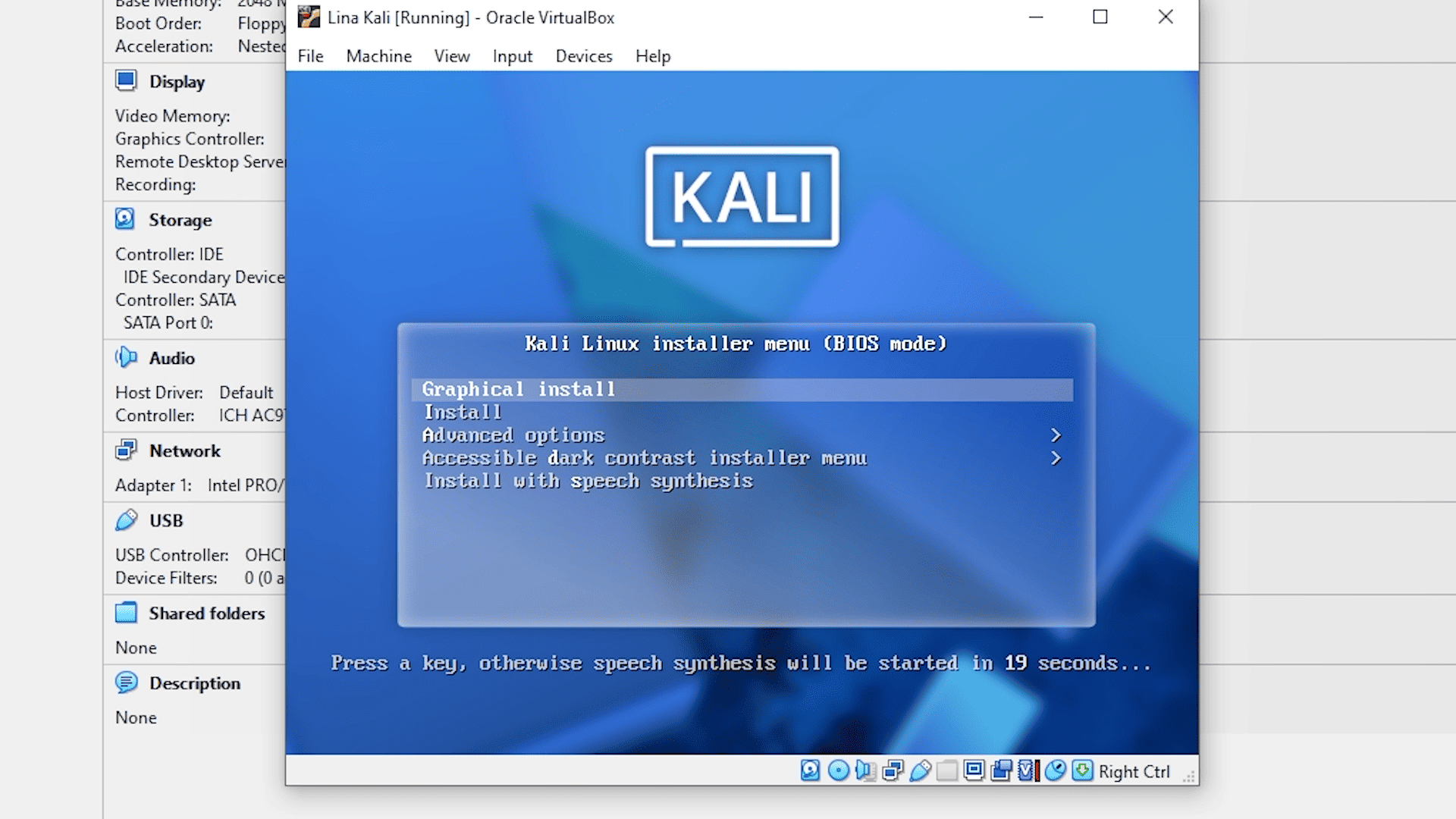The width and height of the screenshot is (1456, 819).
Task: Open the Devices menu
Action: point(583,55)
